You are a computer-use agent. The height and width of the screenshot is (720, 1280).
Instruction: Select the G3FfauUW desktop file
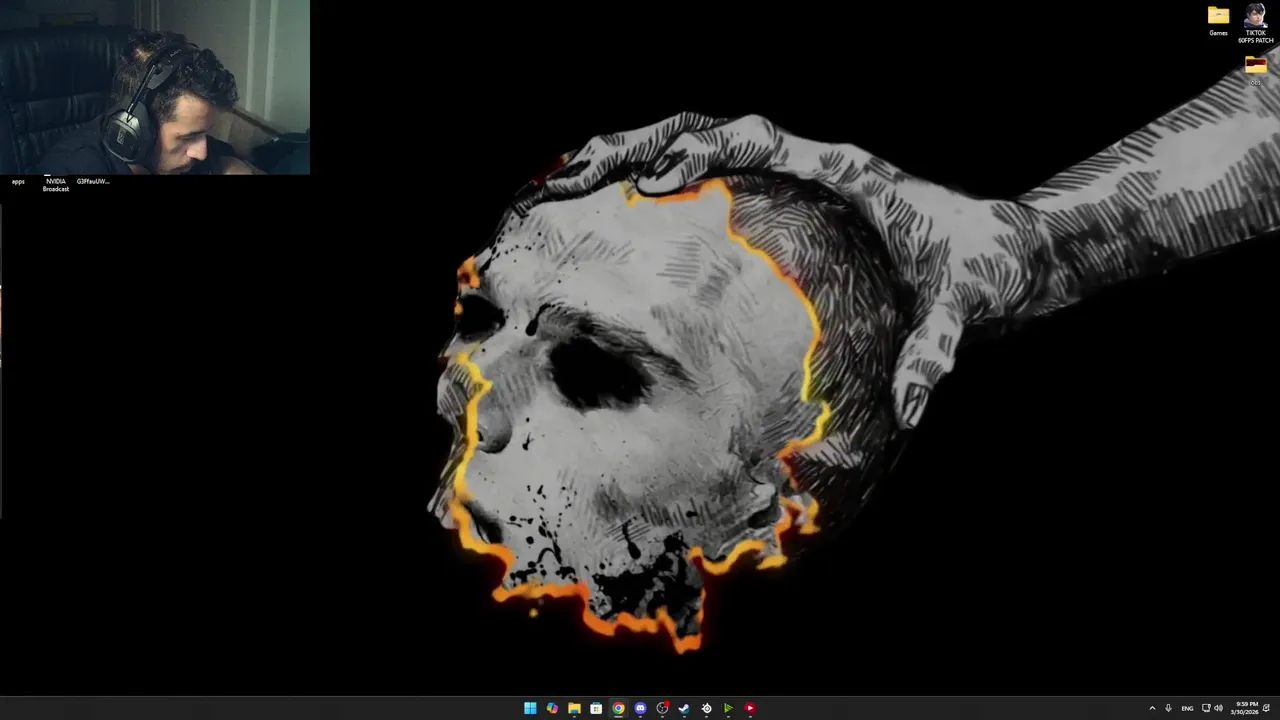93,181
